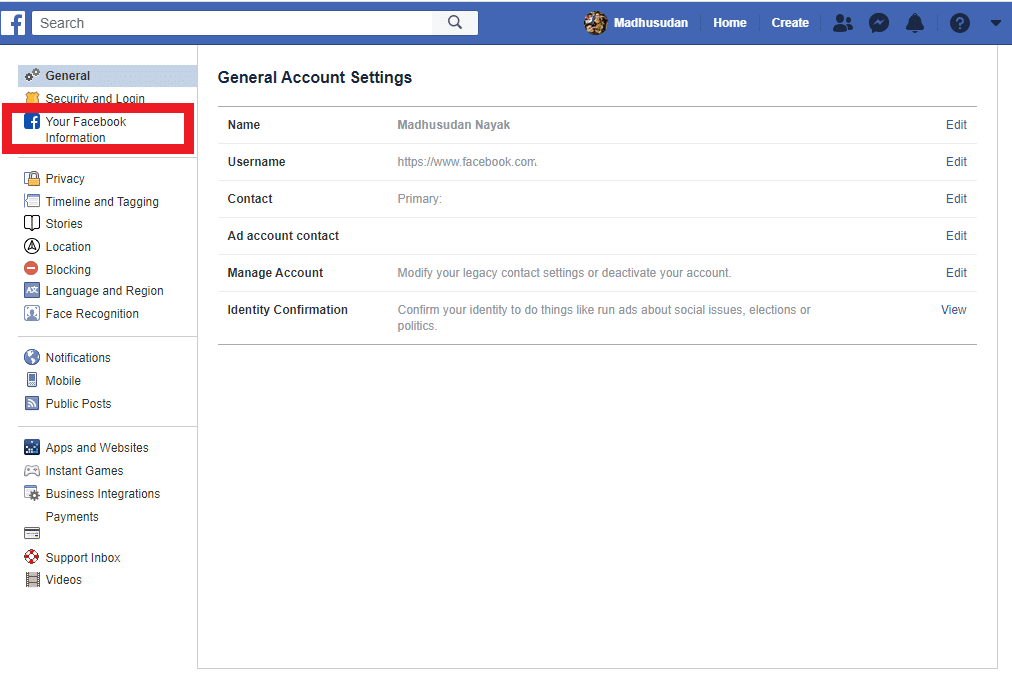This screenshot has width=1012, height=676.
Task: Edit the Ad account contact row
Action: (x=956, y=236)
